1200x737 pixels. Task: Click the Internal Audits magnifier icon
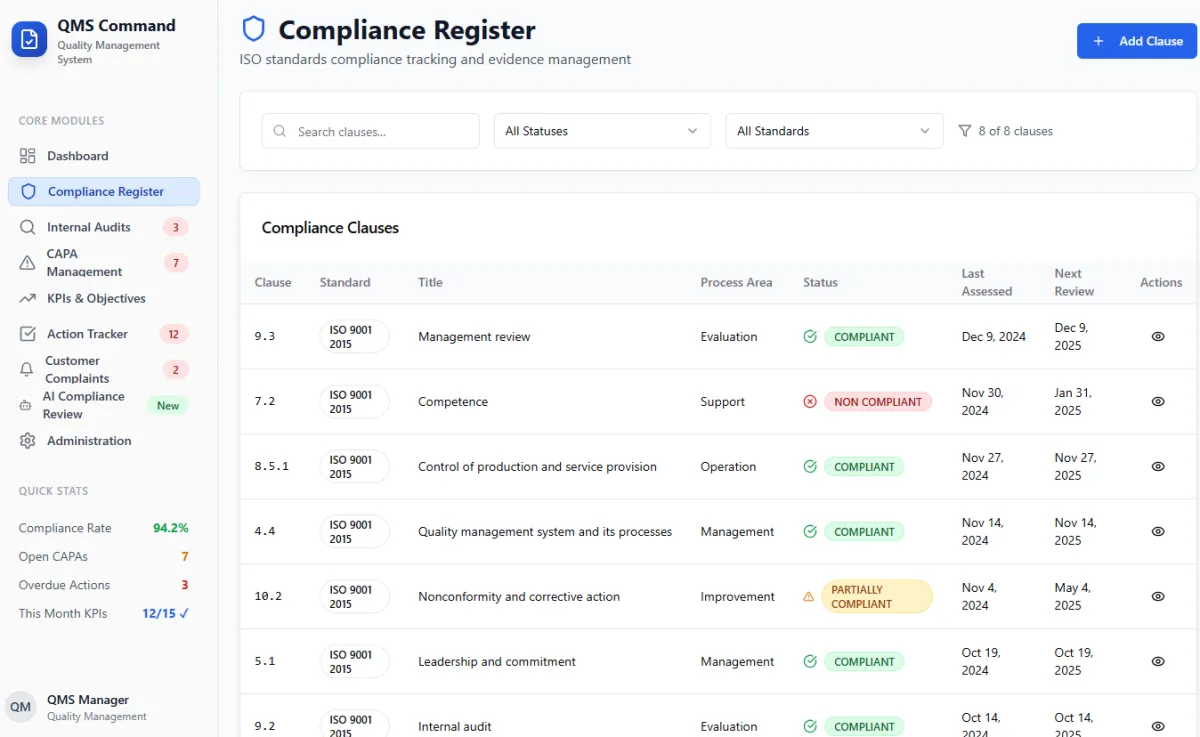click(28, 227)
